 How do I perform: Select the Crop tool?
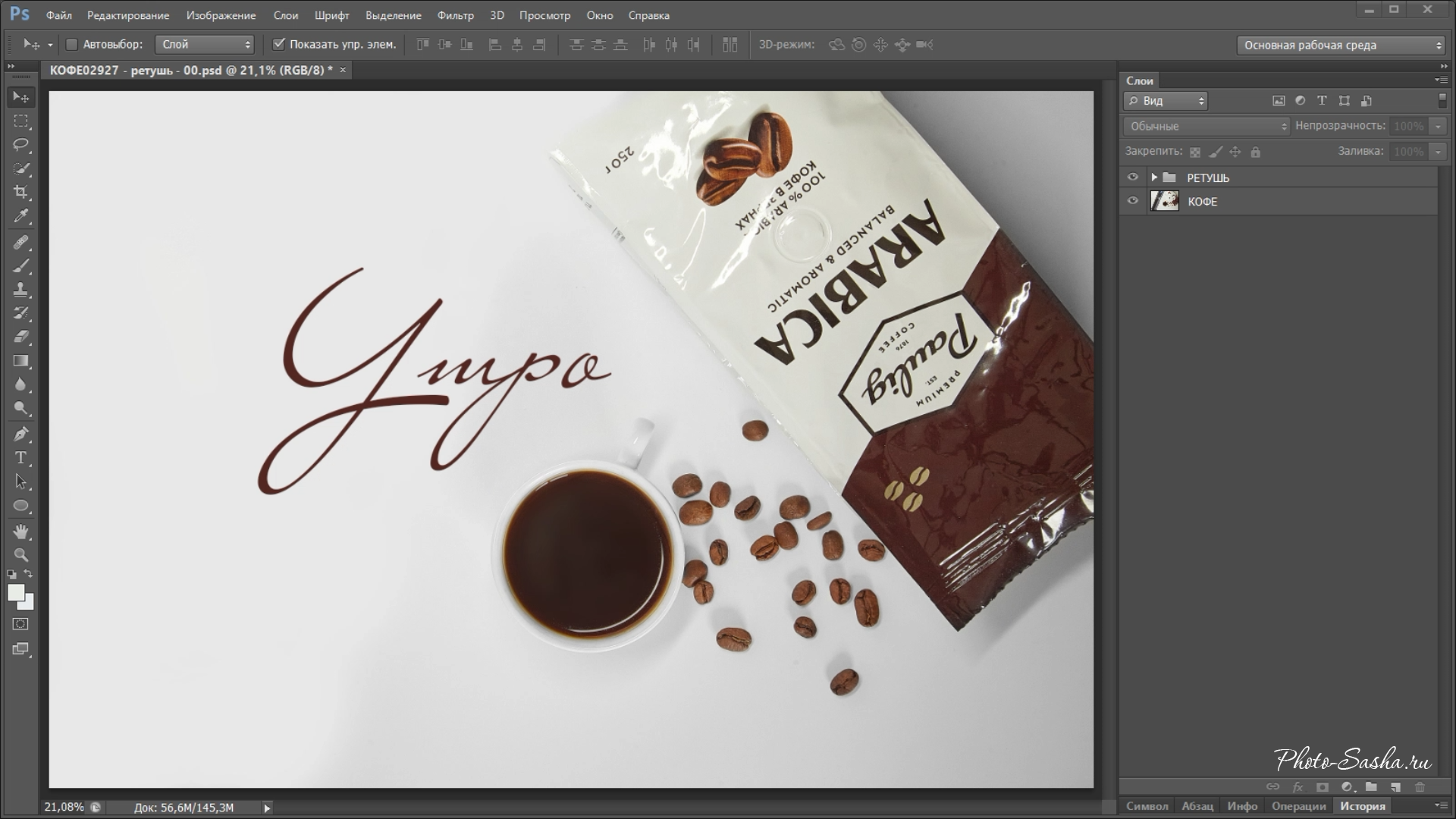[x=20, y=192]
